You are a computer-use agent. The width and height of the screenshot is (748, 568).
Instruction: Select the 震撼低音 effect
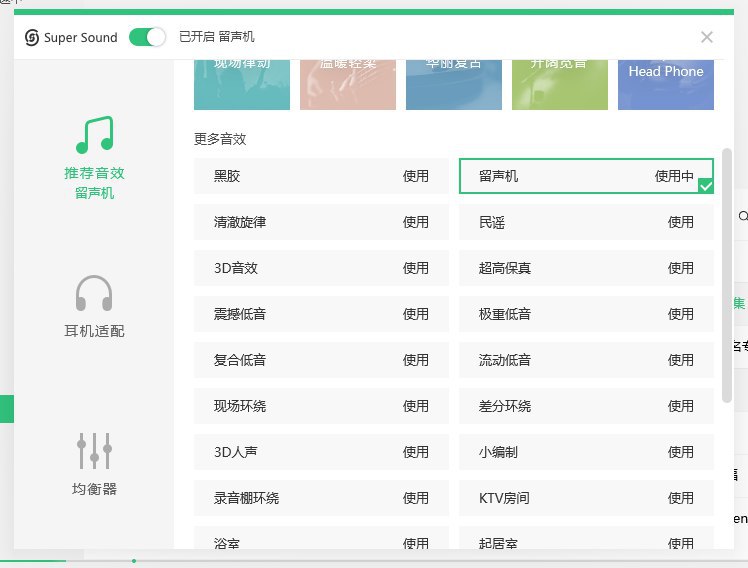(x=415, y=314)
